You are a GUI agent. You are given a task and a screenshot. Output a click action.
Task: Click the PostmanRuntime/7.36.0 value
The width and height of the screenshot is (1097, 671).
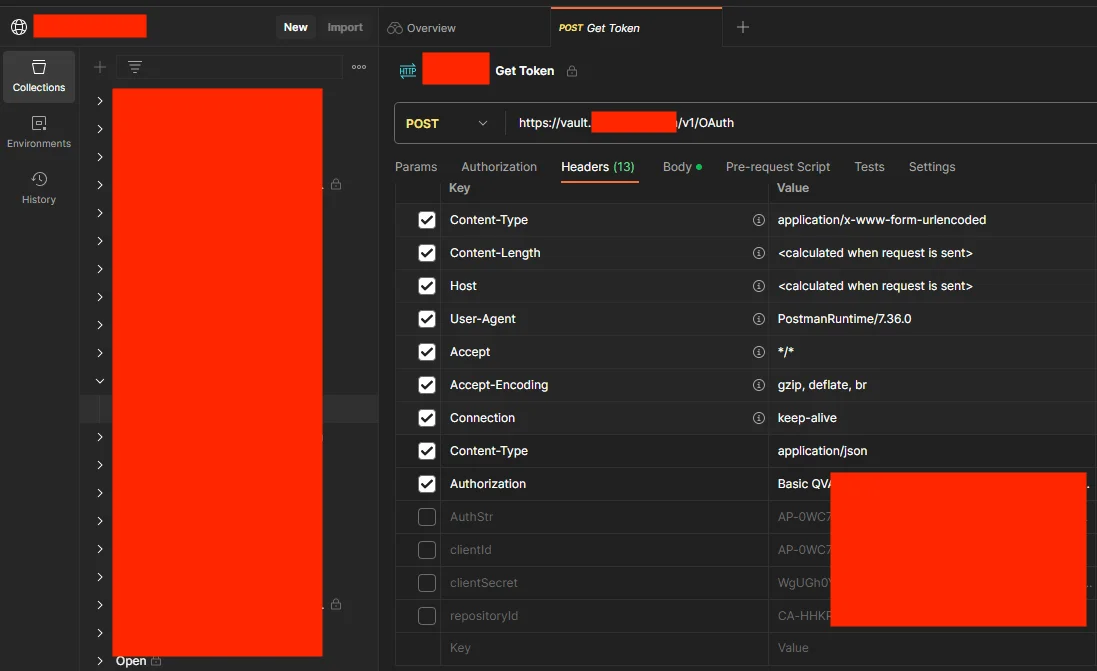[844, 318]
